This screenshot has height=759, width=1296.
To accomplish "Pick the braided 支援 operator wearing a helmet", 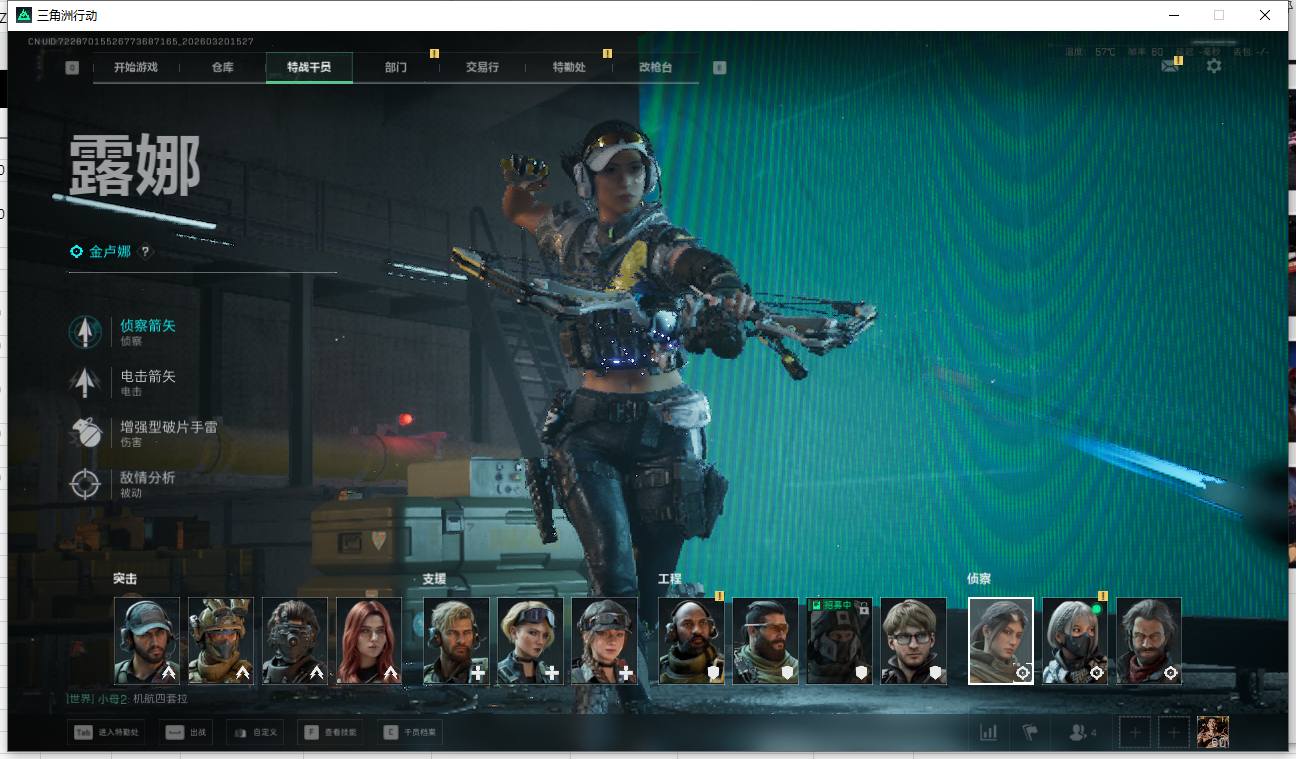I will pos(605,641).
